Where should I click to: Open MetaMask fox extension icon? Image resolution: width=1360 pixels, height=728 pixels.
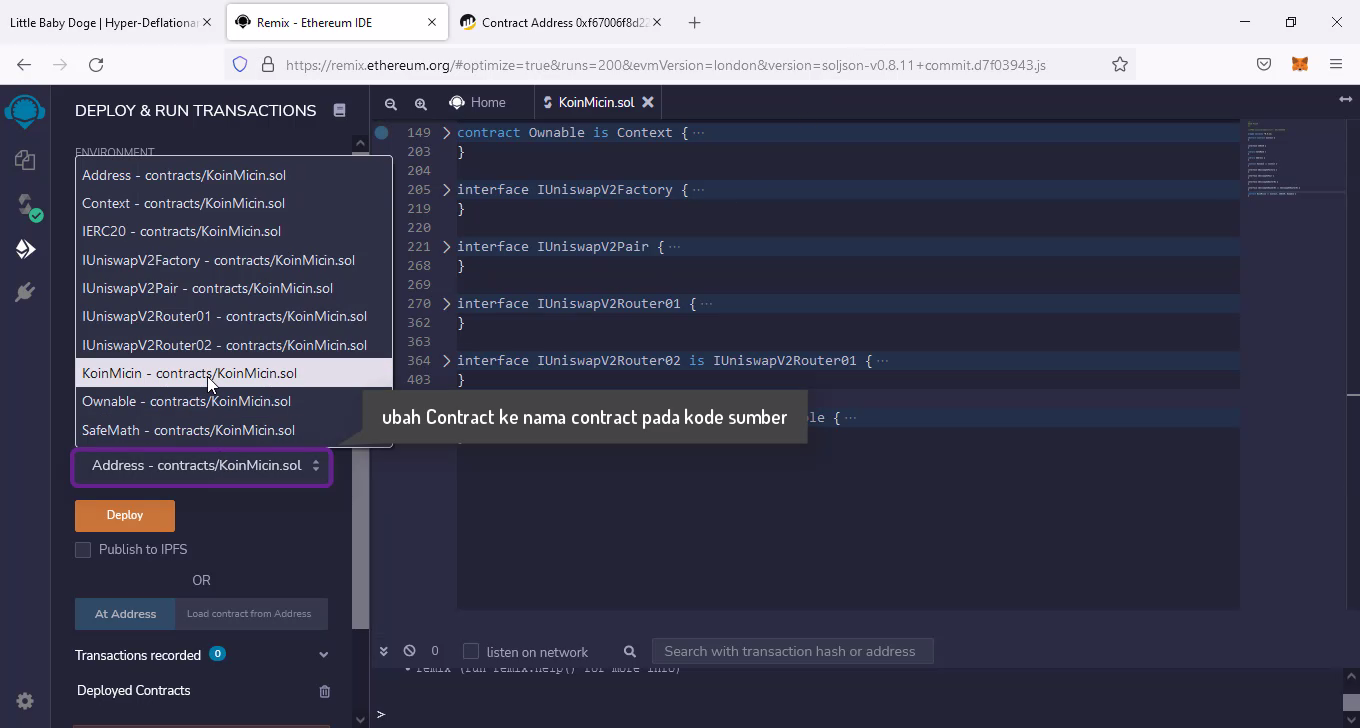[x=1300, y=64]
